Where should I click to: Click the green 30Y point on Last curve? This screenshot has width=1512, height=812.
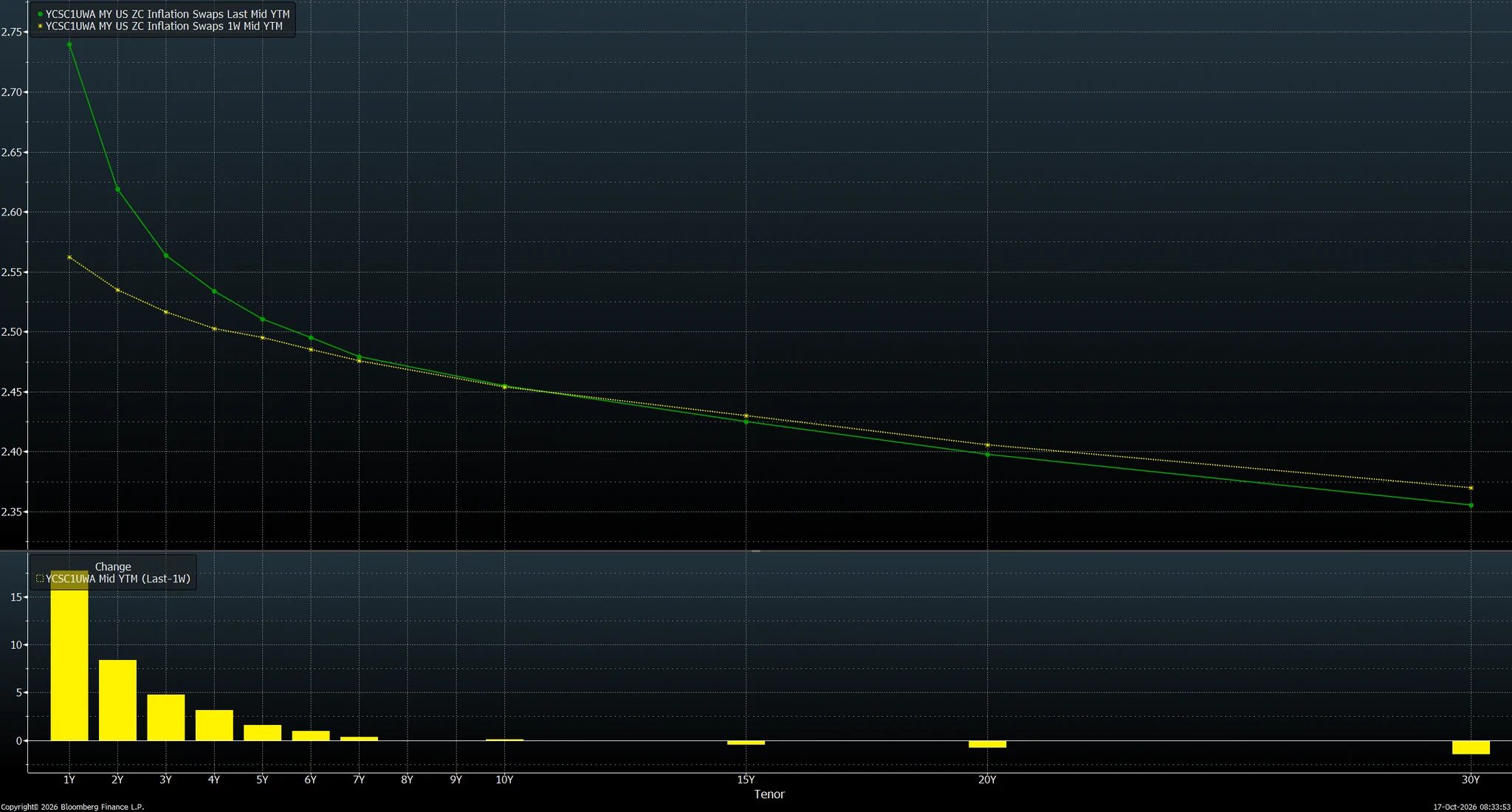(x=1471, y=506)
